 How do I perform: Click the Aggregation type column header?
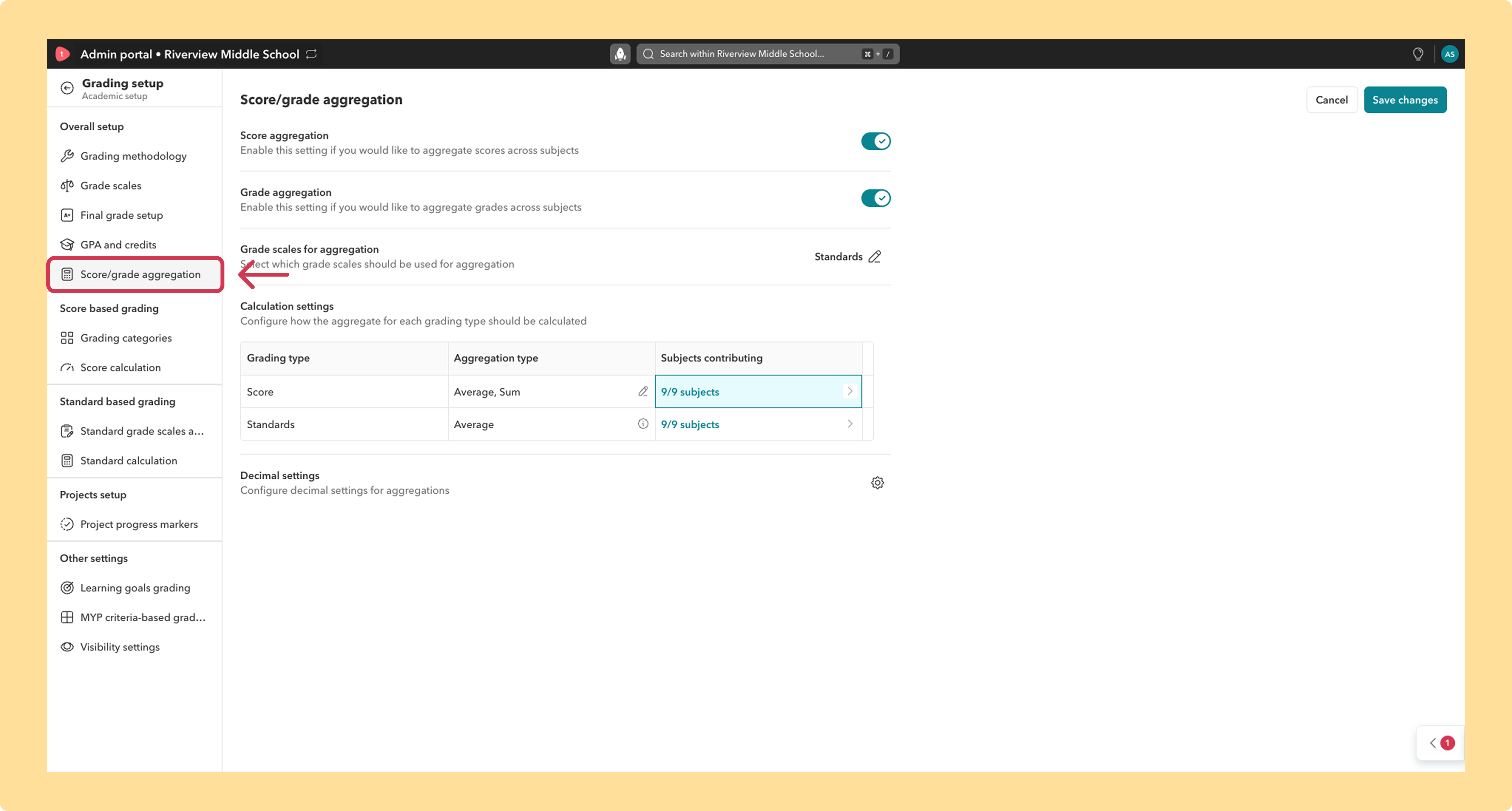pos(551,358)
